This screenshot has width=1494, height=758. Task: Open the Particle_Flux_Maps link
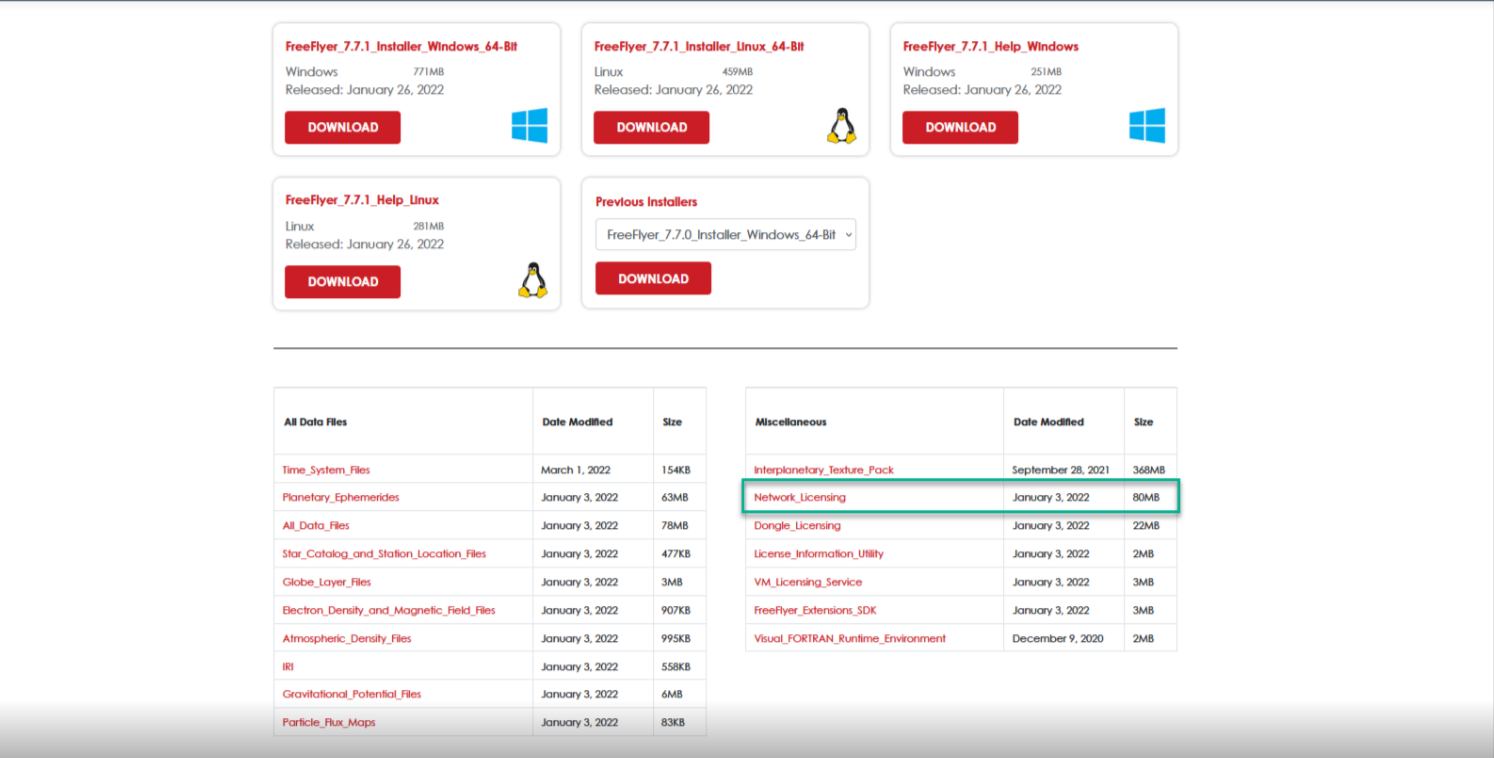pos(329,722)
